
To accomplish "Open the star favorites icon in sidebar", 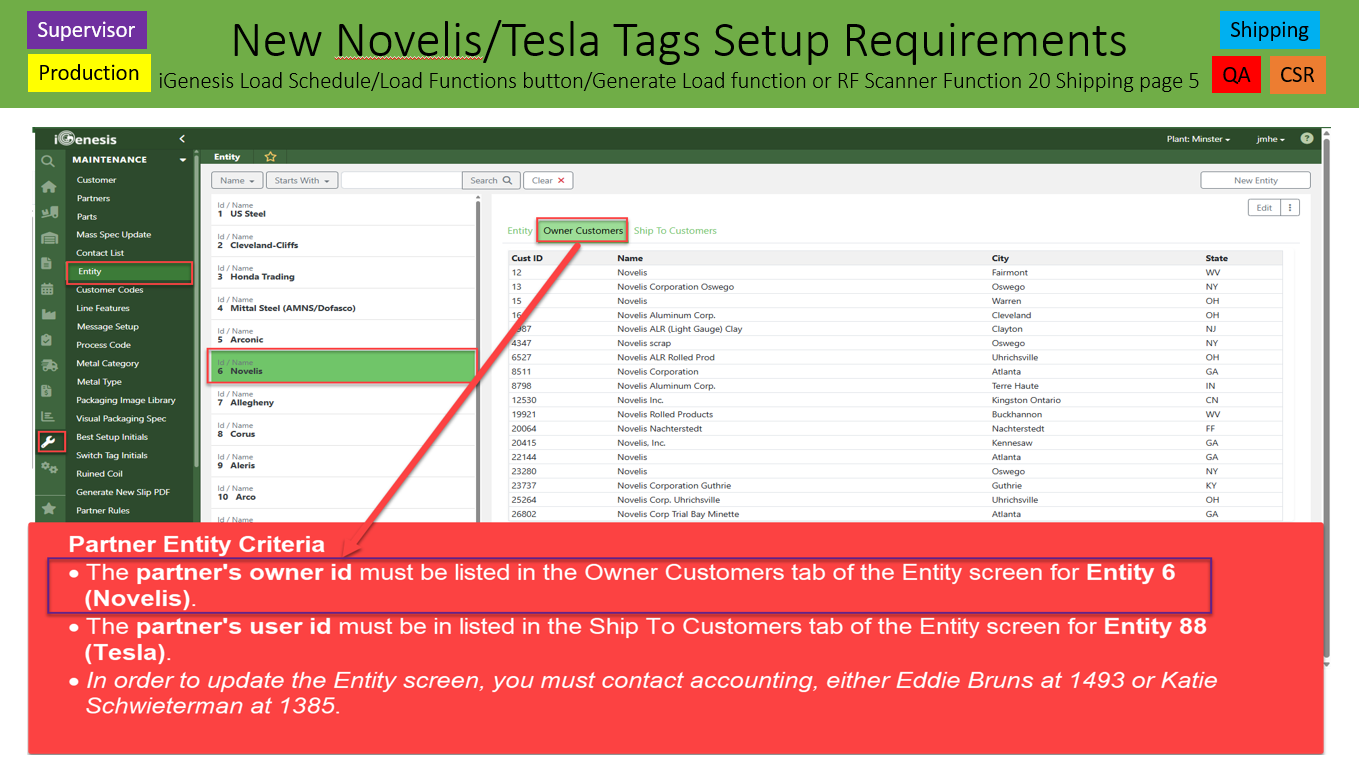I will tap(48, 509).
